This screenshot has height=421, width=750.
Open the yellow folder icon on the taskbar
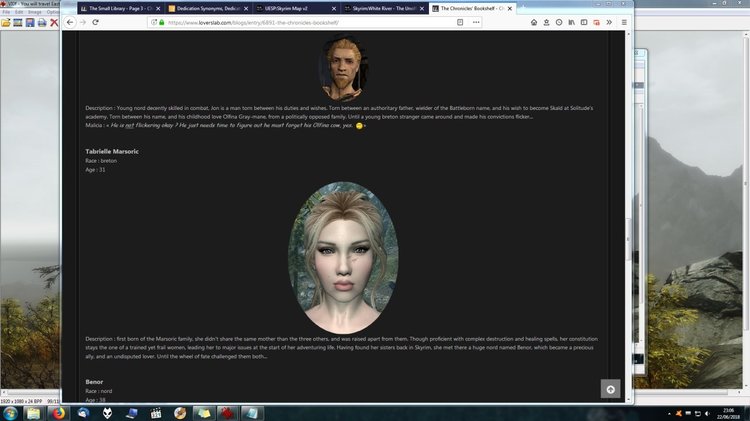click(33, 413)
